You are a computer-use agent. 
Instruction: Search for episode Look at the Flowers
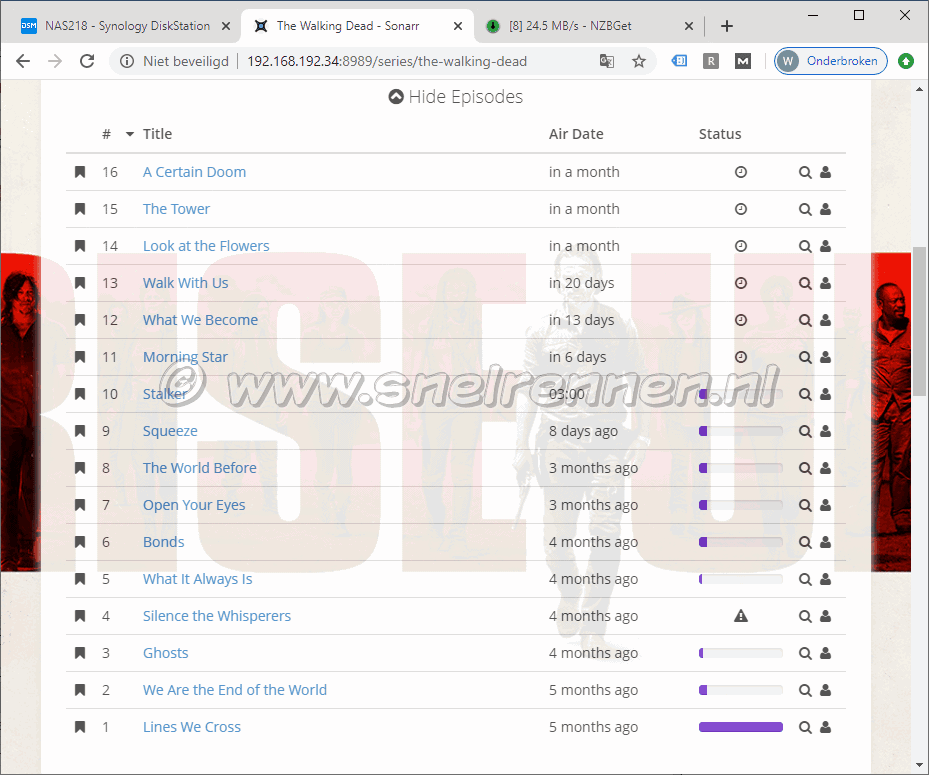click(x=805, y=246)
